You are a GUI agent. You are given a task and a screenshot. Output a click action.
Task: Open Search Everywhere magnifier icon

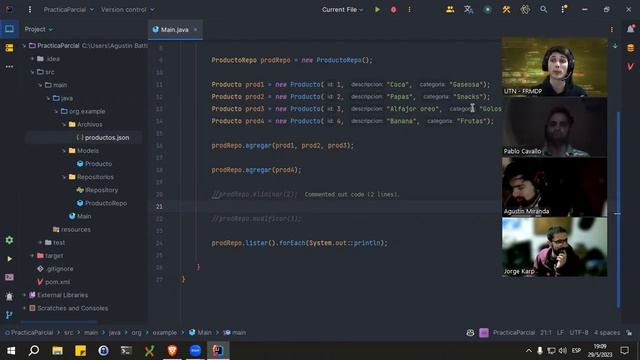[x=544, y=9]
